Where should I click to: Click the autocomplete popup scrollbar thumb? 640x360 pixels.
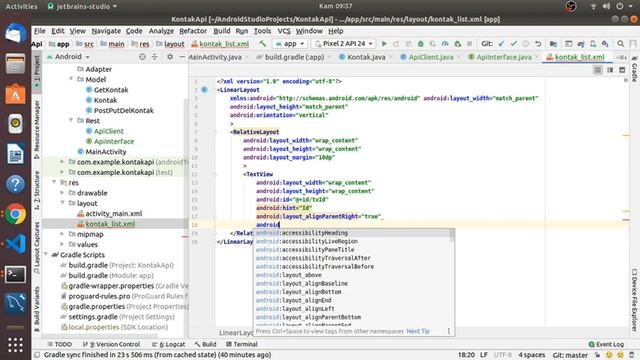pyautogui.click(x=452, y=235)
